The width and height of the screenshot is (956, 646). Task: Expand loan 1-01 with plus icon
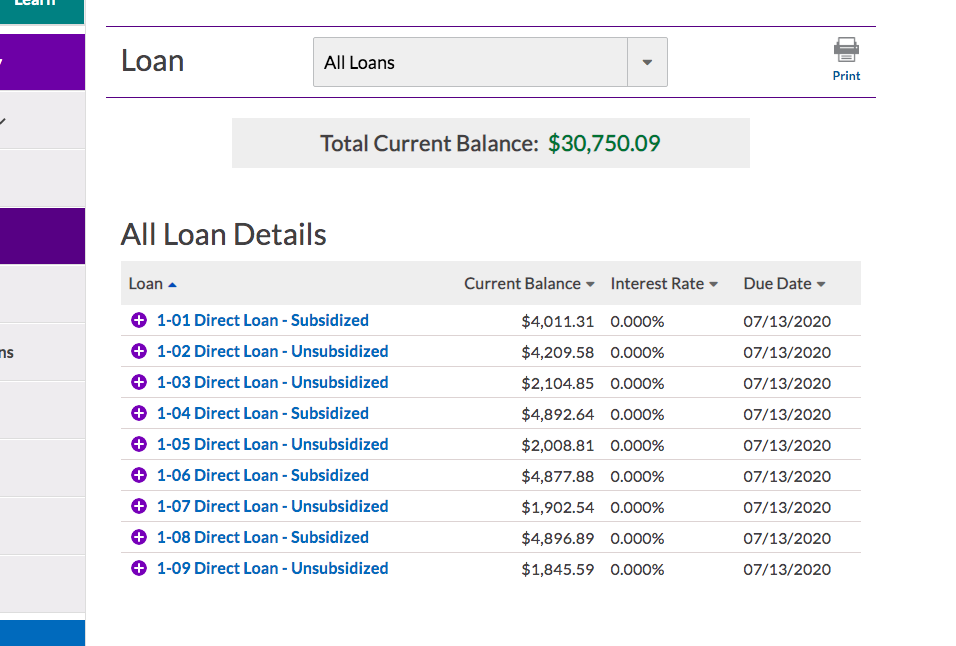pos(139,321)
